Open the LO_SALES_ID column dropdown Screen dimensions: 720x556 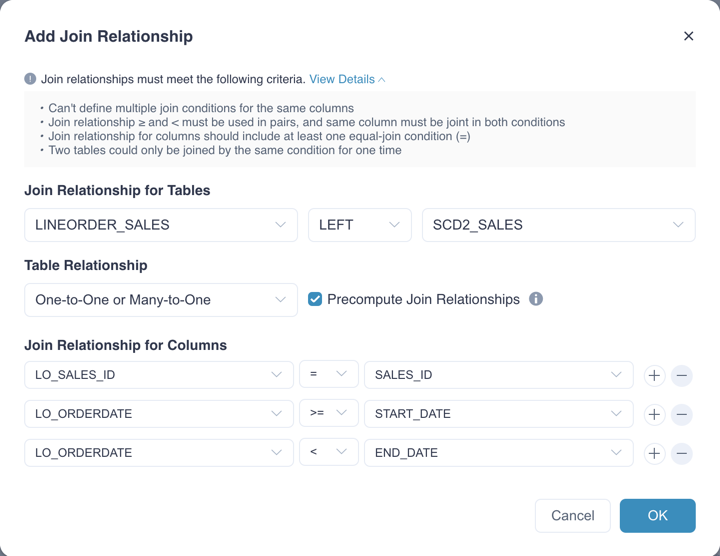pyautogui.click(x=158, y=375)
